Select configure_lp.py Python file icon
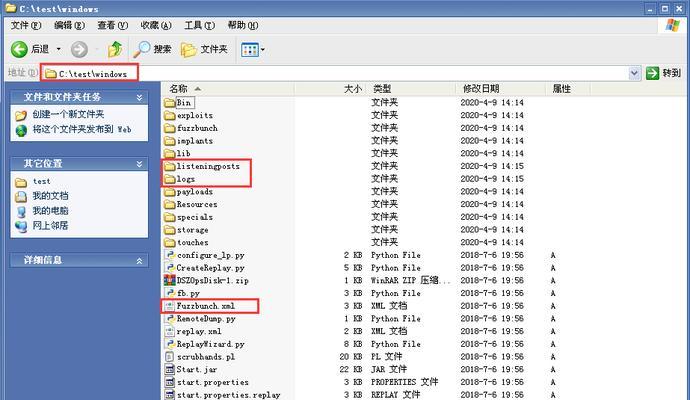 click(169, 255)
